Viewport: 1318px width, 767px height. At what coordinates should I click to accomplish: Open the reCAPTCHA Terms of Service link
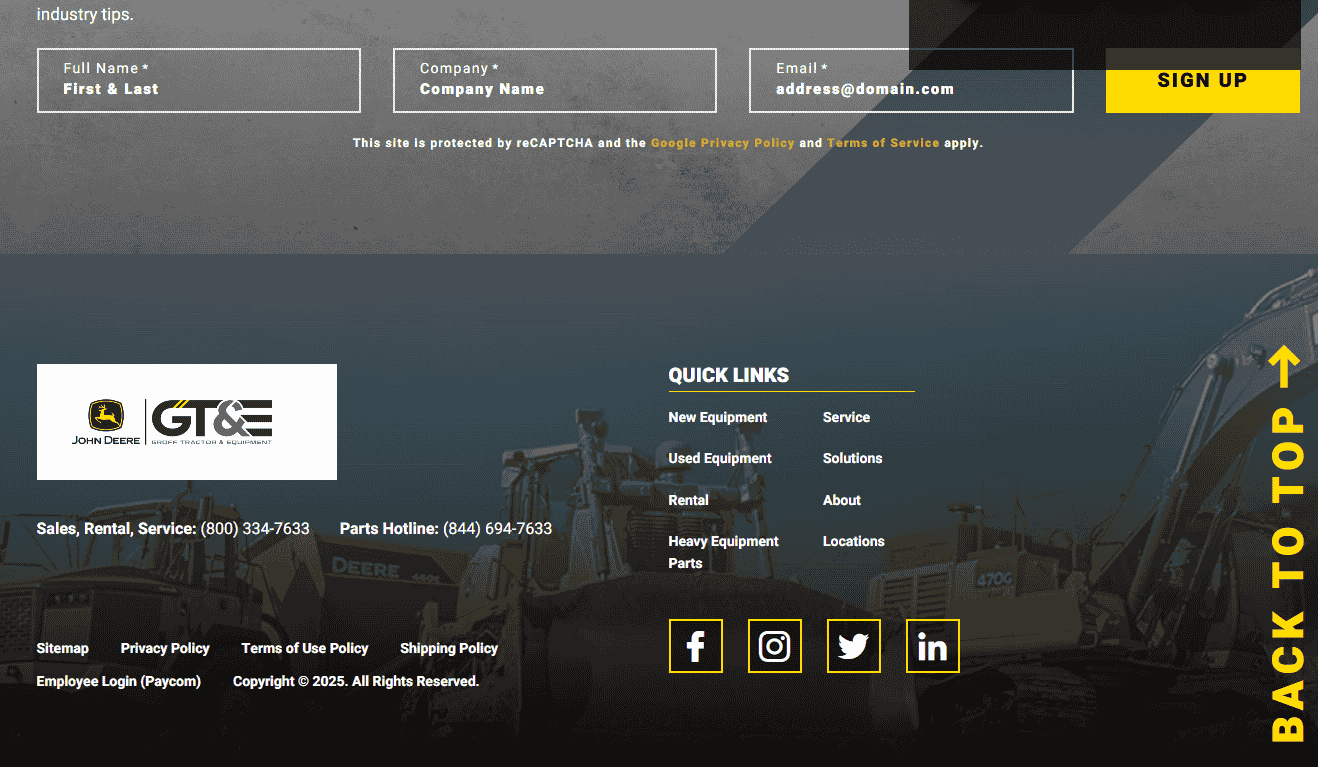pyautogui.click(x=883, y=143)
